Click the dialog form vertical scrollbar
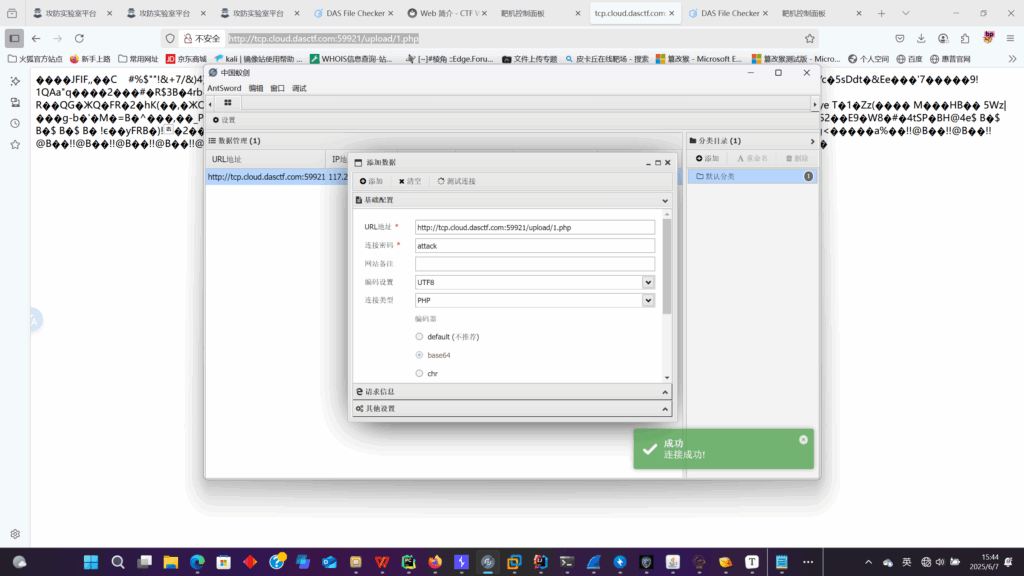 (x=667, y=266)
